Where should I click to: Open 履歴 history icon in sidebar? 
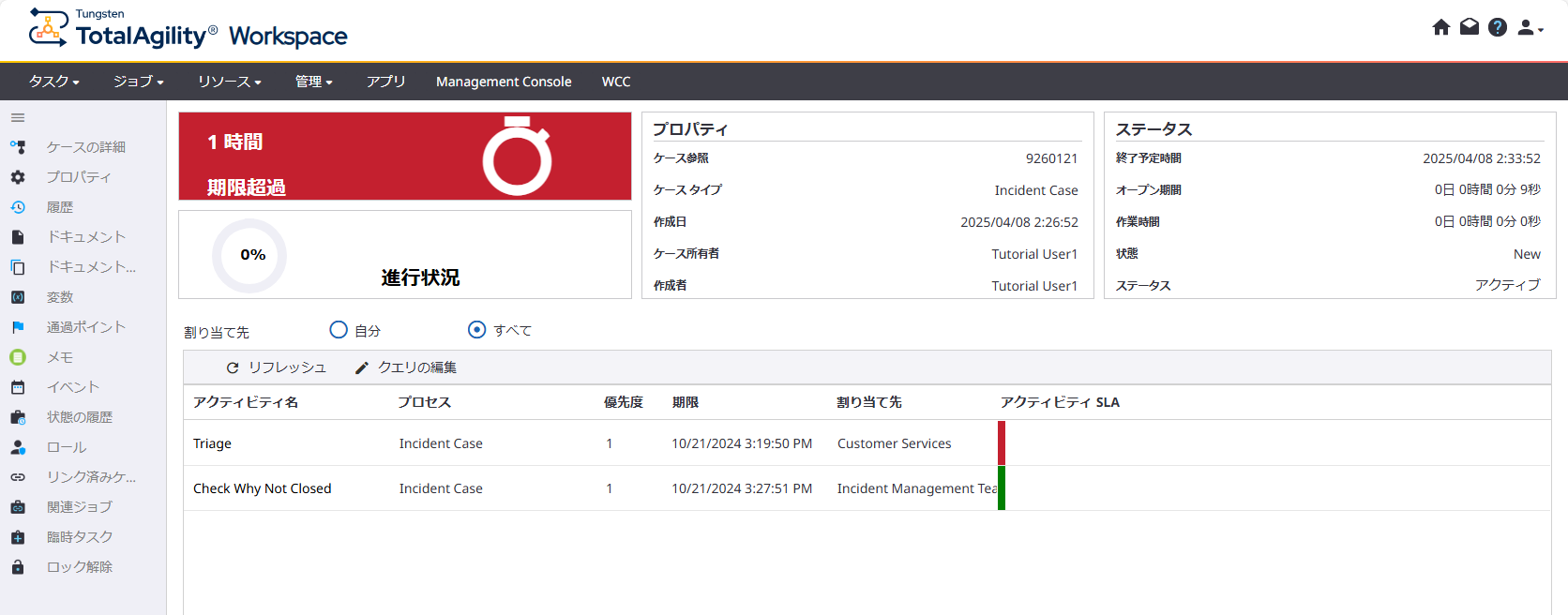click(18, 207)
